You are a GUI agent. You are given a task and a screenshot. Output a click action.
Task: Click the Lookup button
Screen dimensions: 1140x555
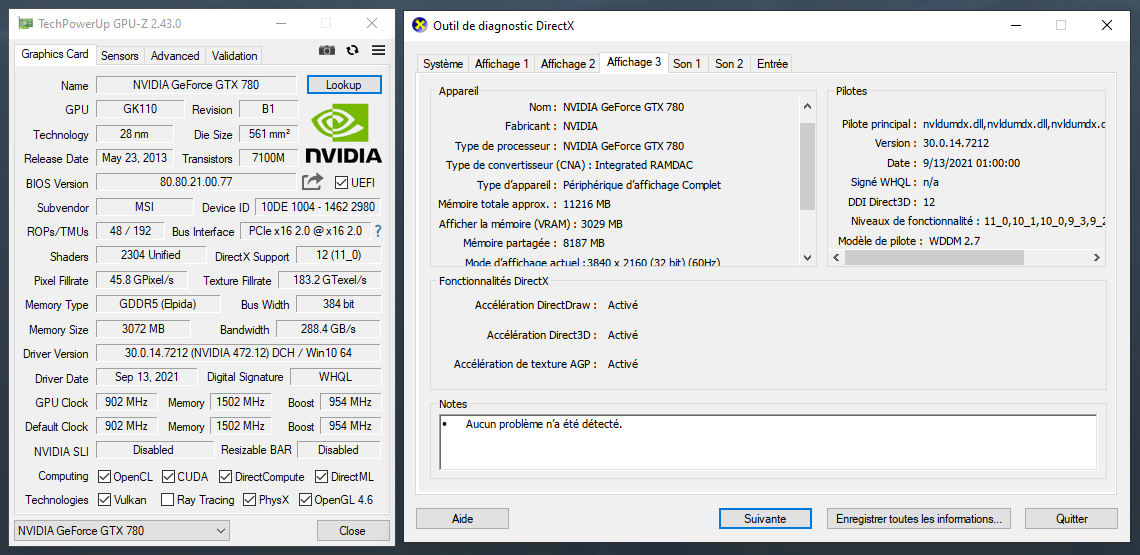point(344,84)
